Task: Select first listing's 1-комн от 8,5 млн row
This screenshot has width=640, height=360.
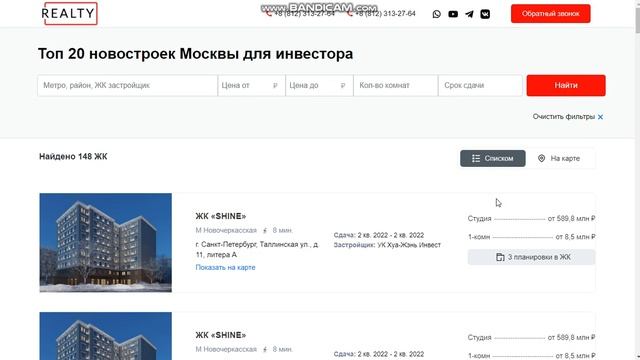Action: pos(531,237)
